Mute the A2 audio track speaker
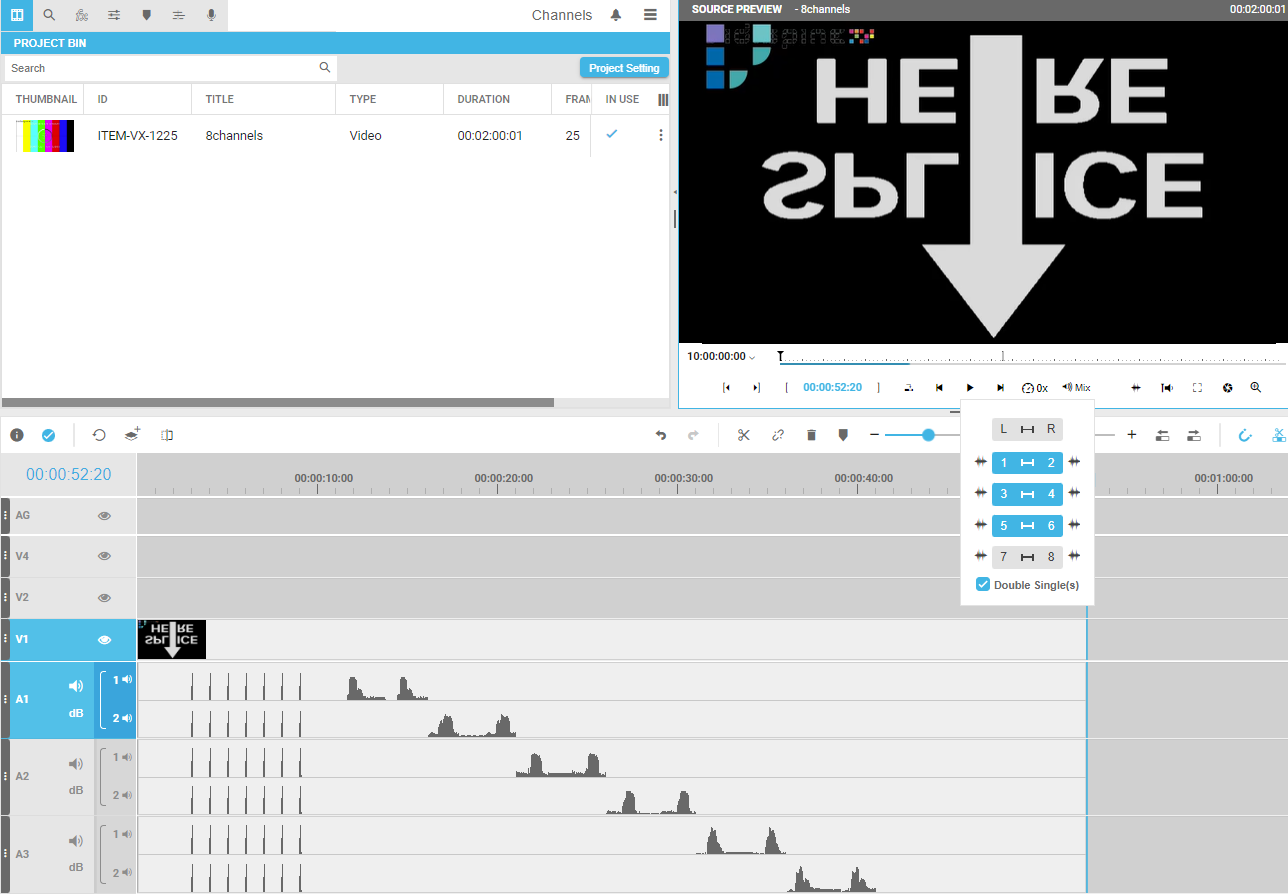 coord(76,764)
